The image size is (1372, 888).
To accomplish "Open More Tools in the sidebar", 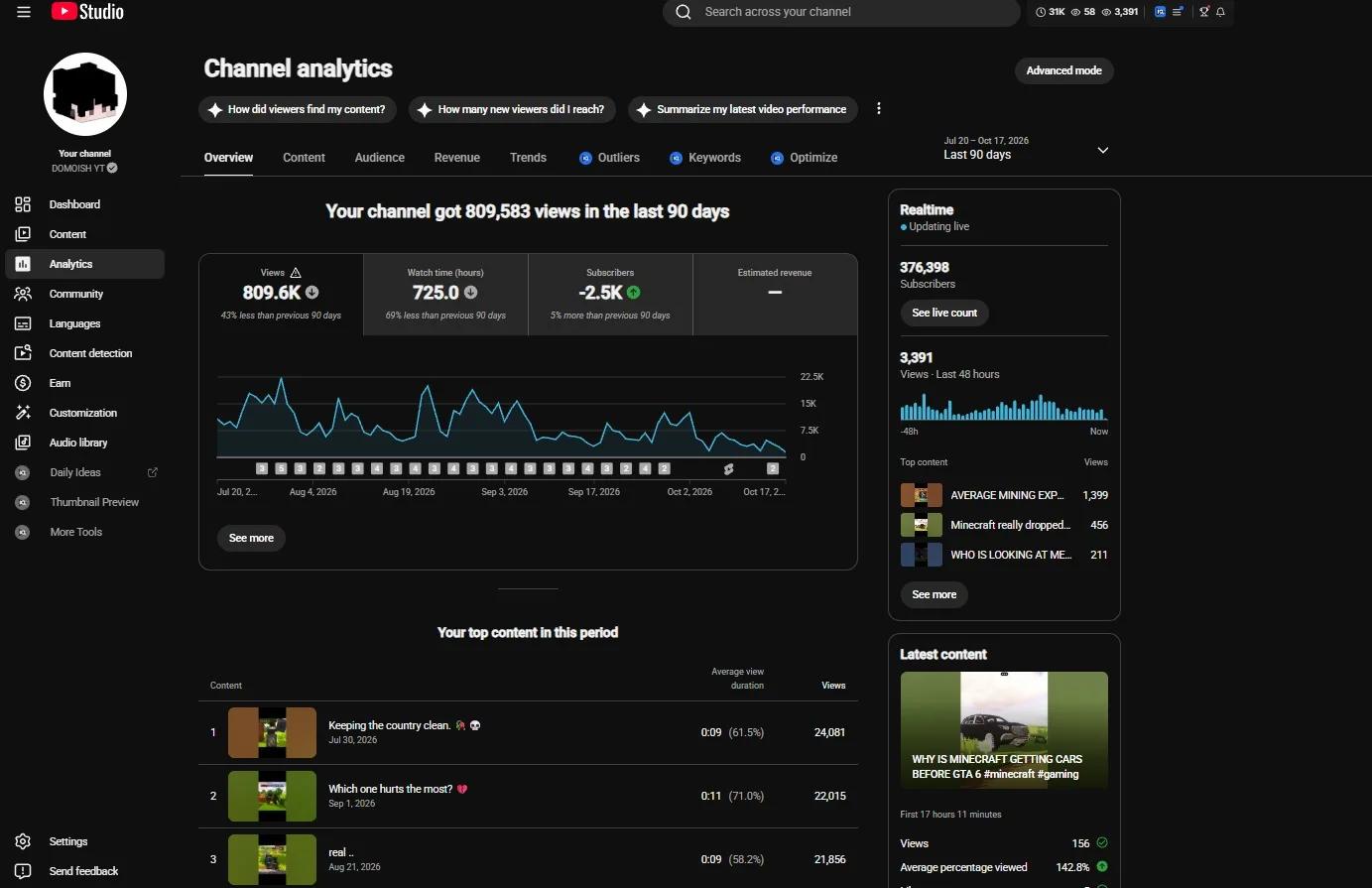I will tap(85, 532).
